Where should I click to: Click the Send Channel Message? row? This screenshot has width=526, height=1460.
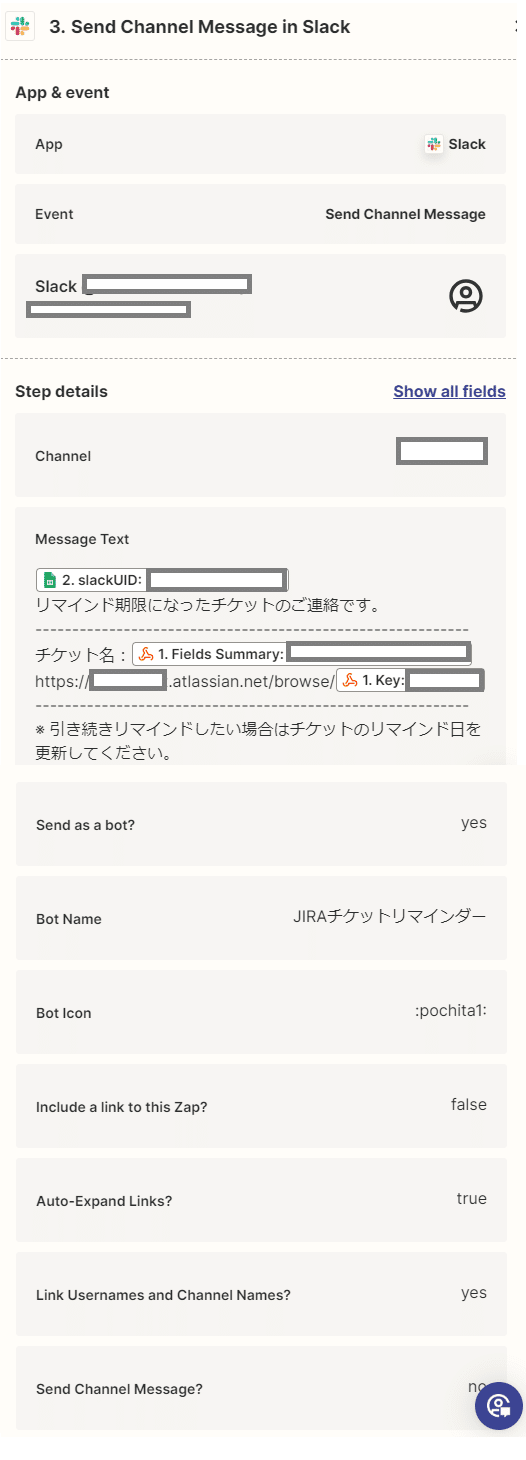point(260,1388)
